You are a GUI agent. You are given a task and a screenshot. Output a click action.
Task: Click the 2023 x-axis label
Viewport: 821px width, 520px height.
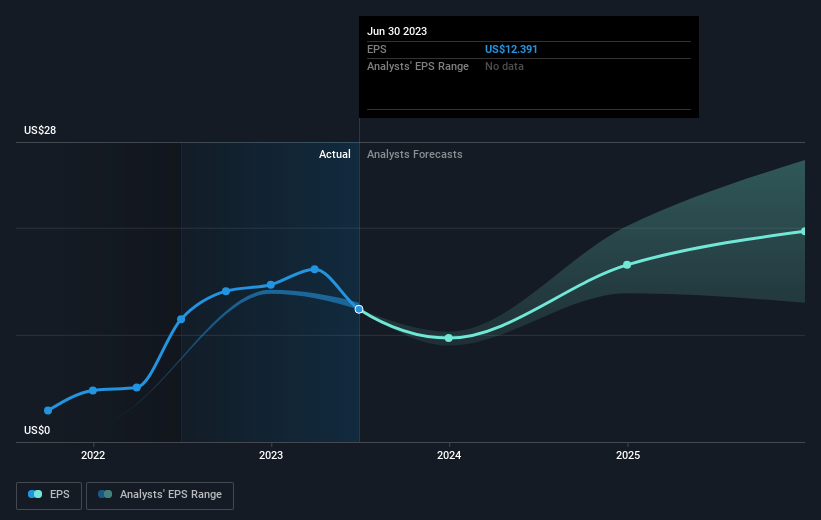pyautogui.click(x=271, y=456)
